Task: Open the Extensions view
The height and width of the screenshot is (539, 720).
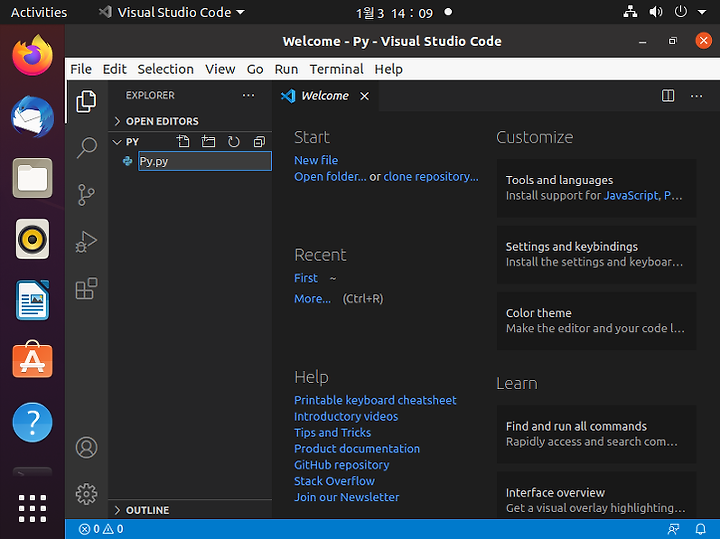Action: pos(86,288)
